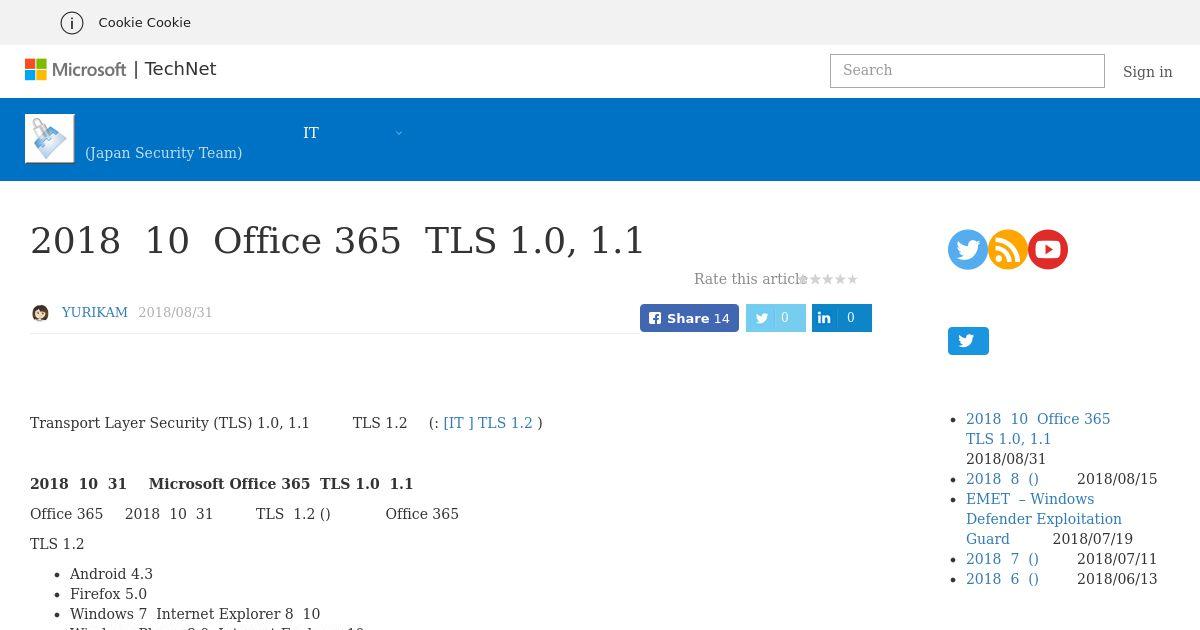
Task: Click the Android 4.3 list item
Action: click(111, 574)
